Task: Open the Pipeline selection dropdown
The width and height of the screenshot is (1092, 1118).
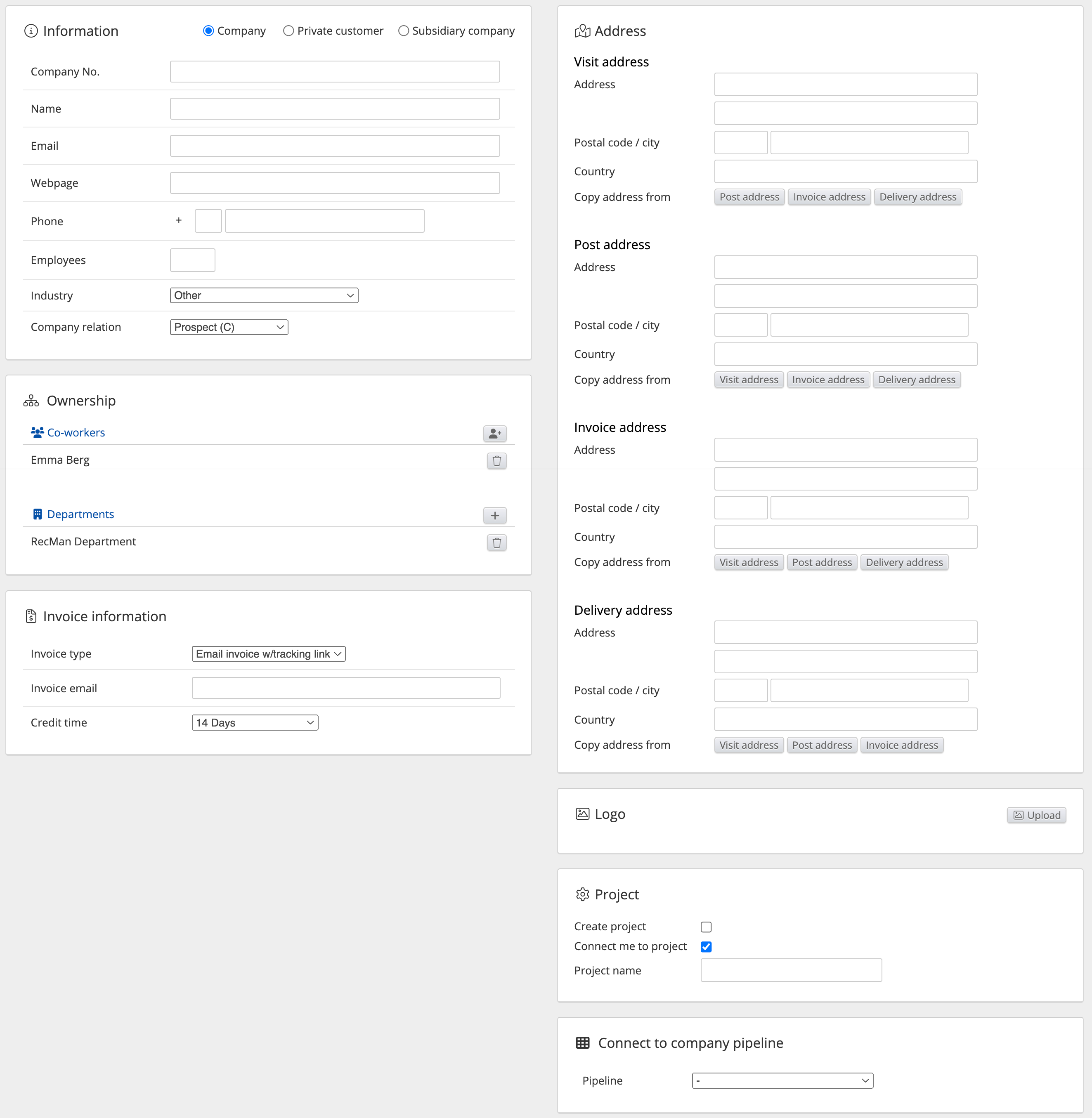Action: 782,1081
